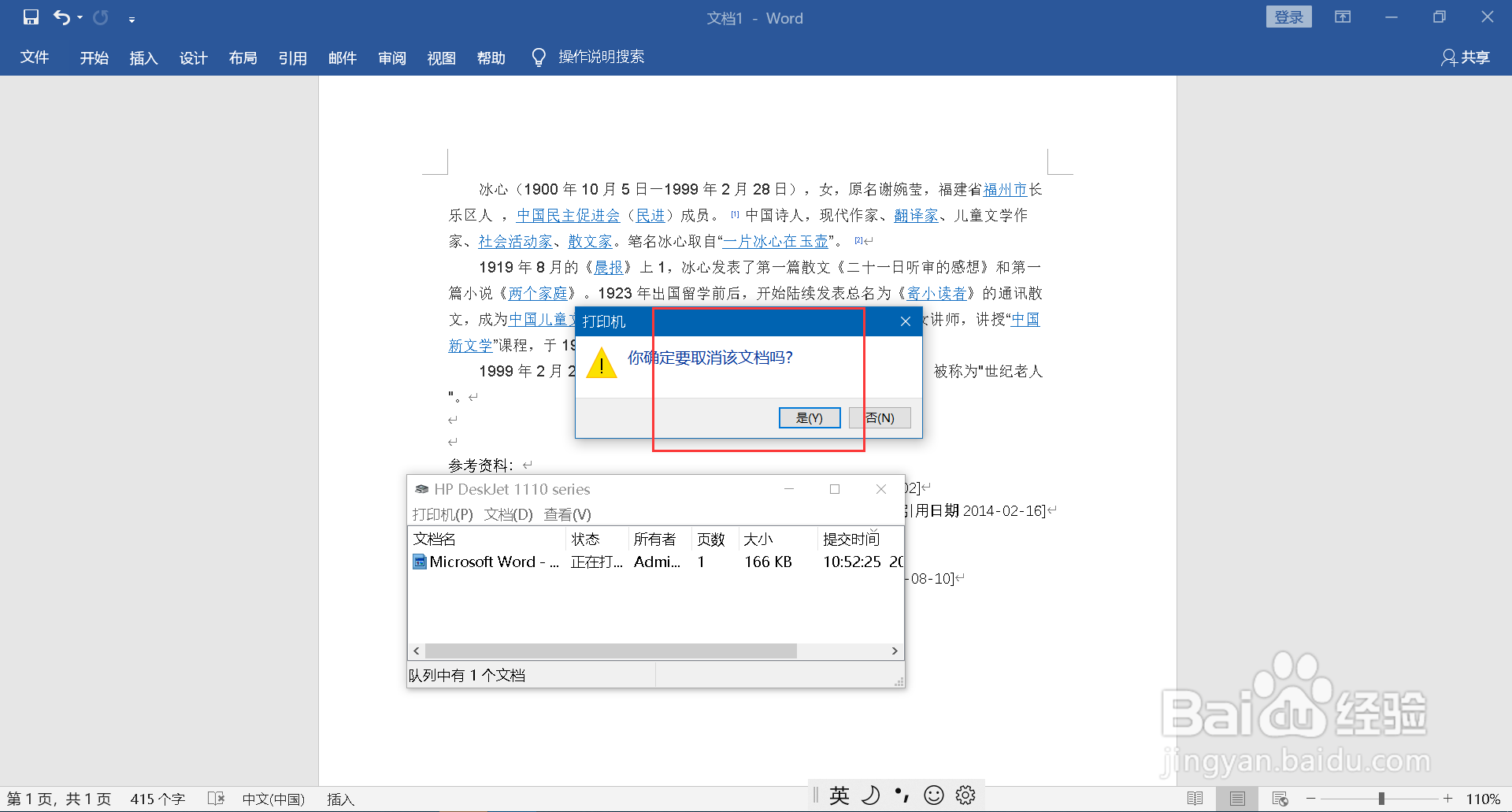Close the 打印机 confirmation dialog

pyautogui.click(x=906, y=321)
